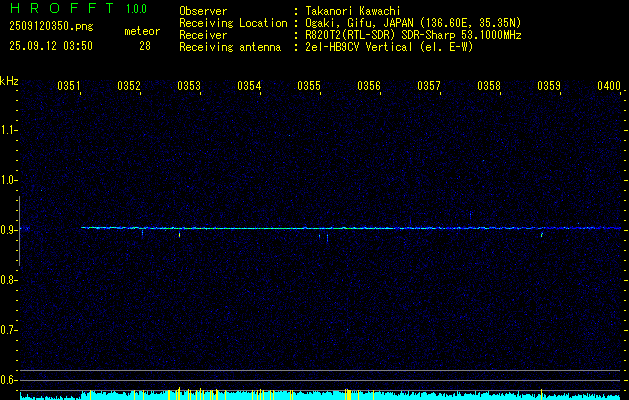Select the meteor count value 28

[x=145, y=46]
